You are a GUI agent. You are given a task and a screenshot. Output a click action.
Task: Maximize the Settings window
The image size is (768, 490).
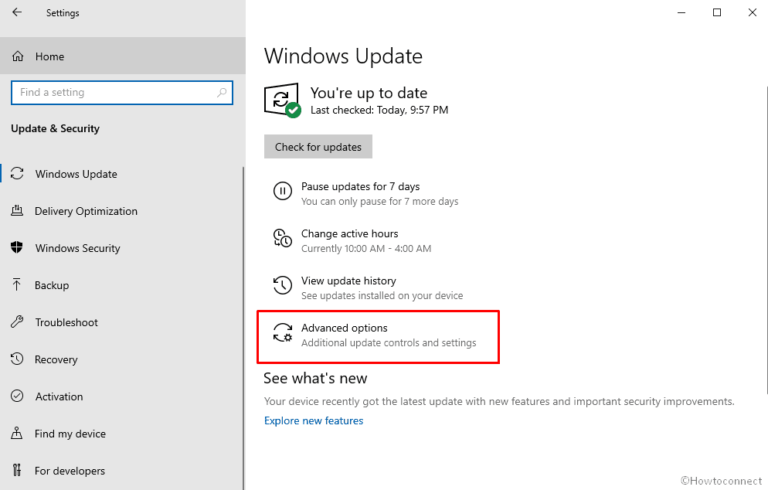coord(717,12)
